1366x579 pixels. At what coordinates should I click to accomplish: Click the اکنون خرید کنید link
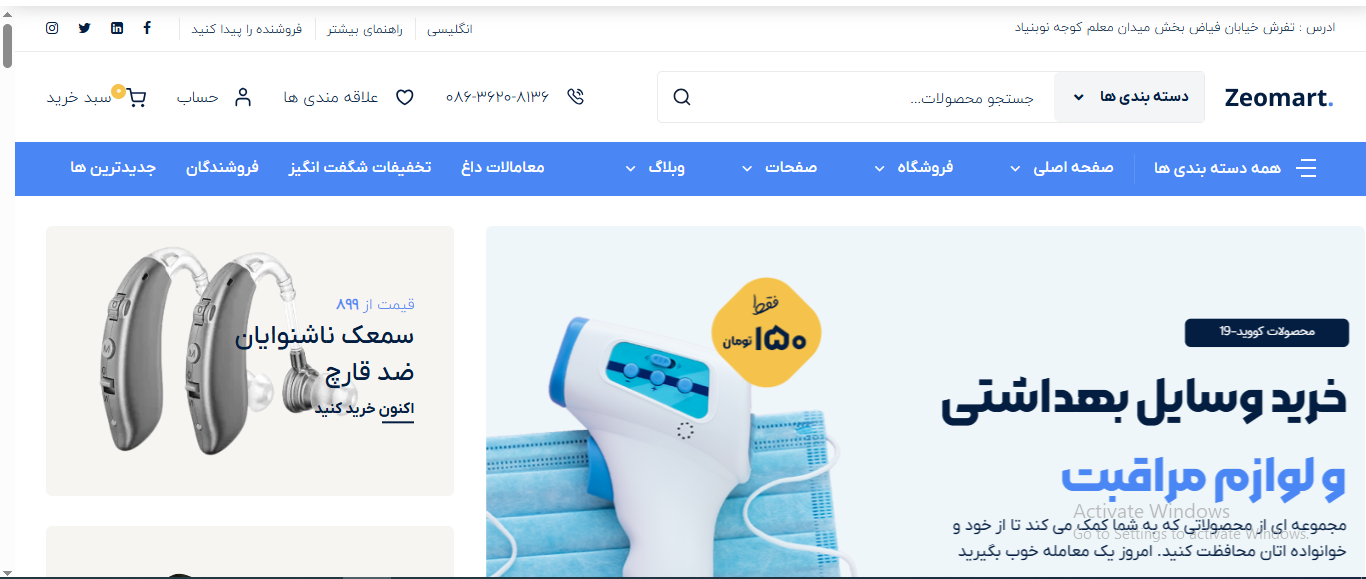coord(364,408)
